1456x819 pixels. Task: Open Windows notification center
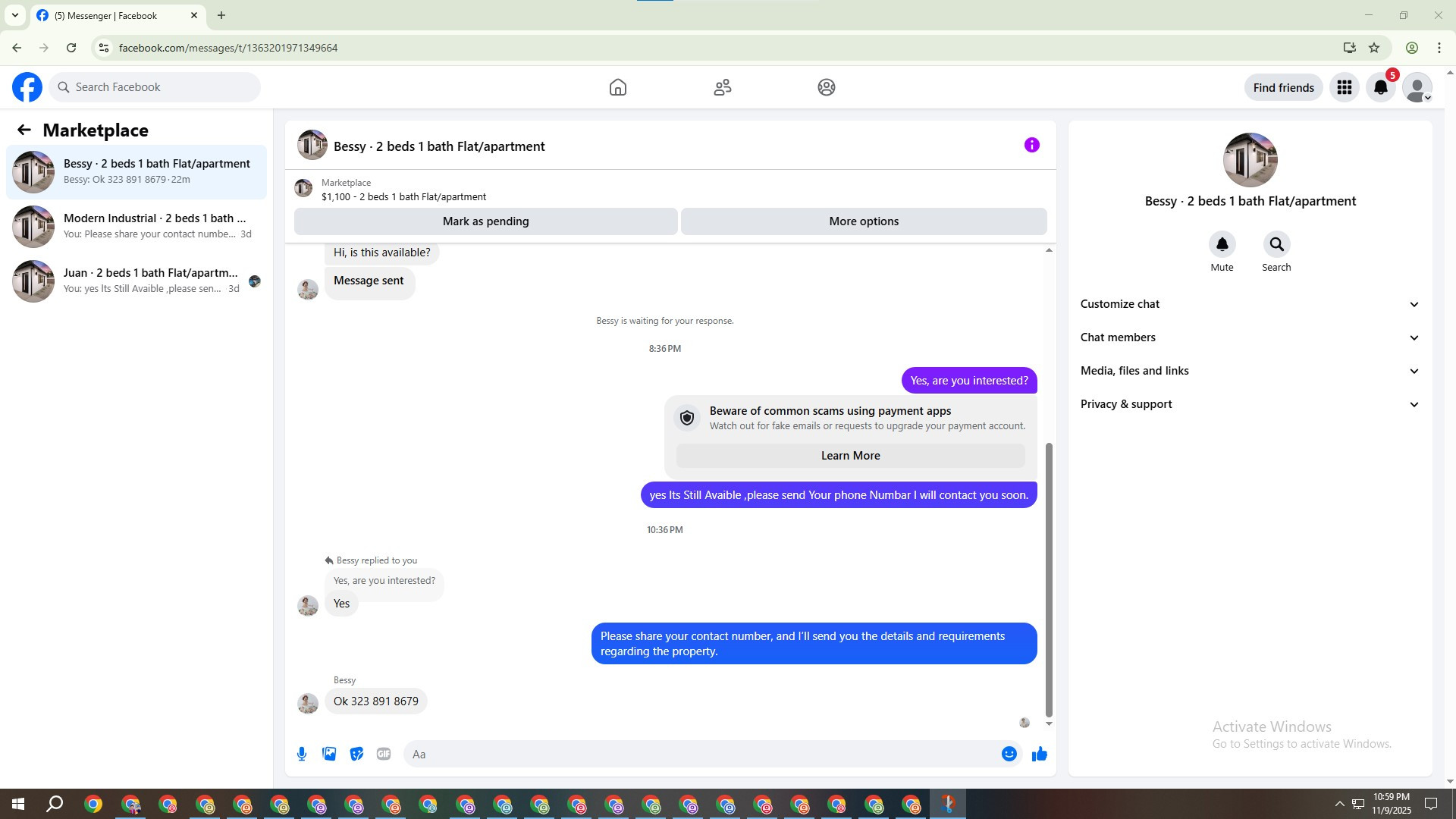[1431, 804]
